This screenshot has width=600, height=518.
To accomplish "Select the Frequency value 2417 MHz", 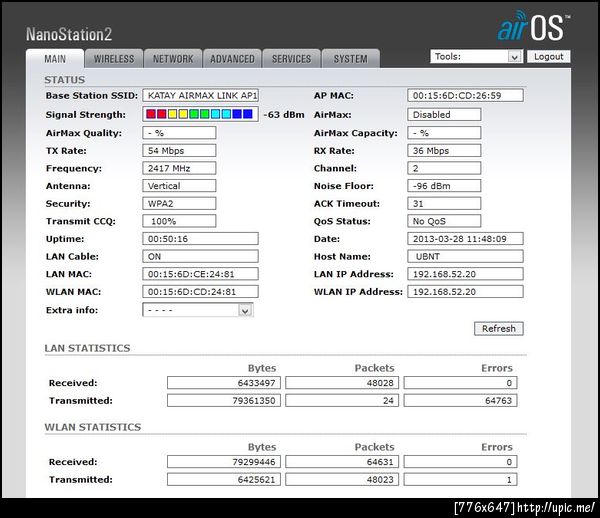I will (x=179, y=168).
